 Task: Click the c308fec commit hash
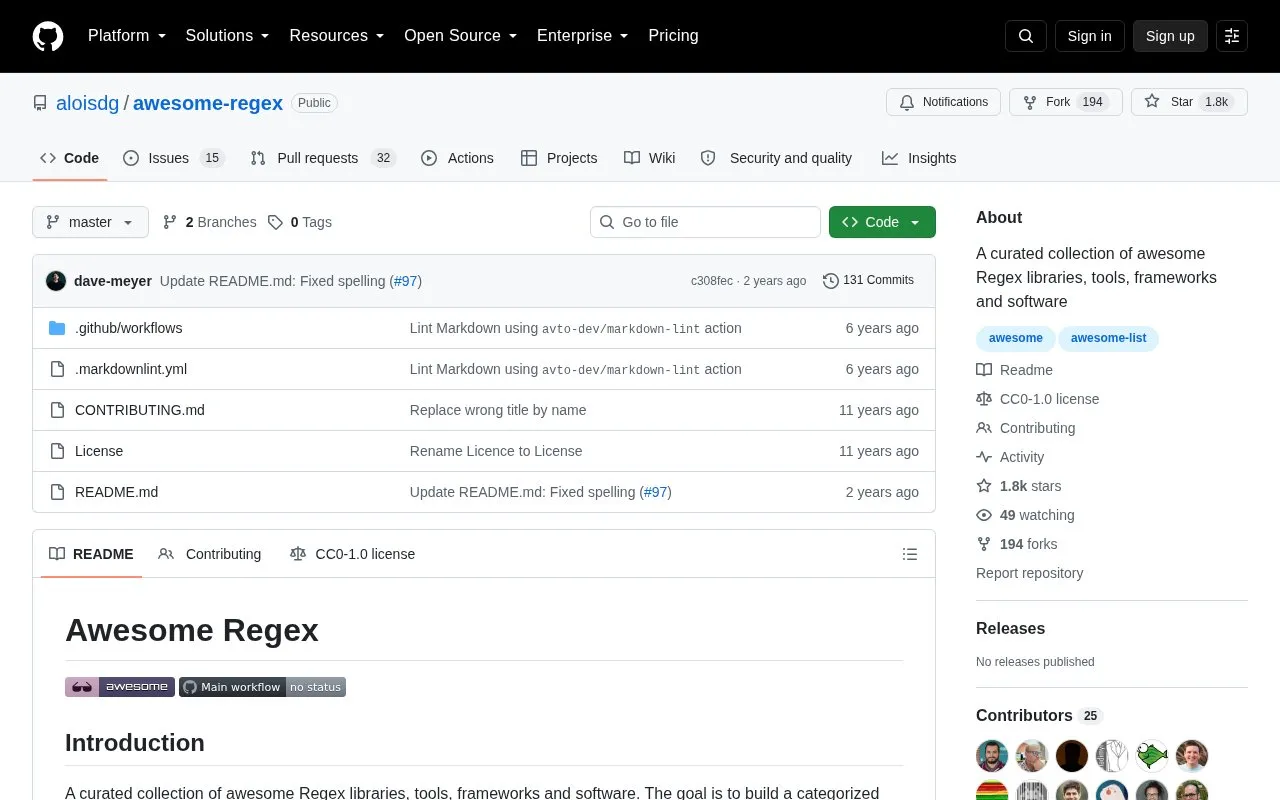712,281
